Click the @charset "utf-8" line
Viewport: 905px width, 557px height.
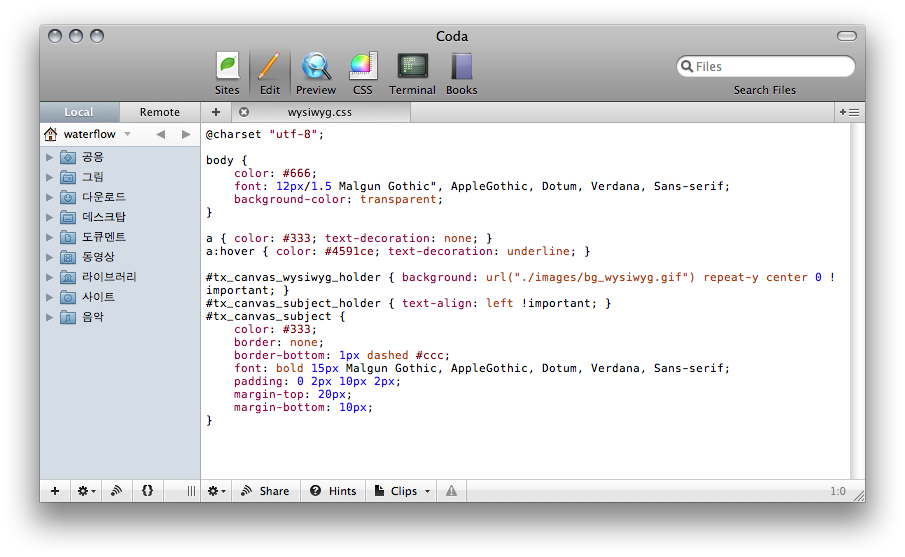[x=265, y=134]
